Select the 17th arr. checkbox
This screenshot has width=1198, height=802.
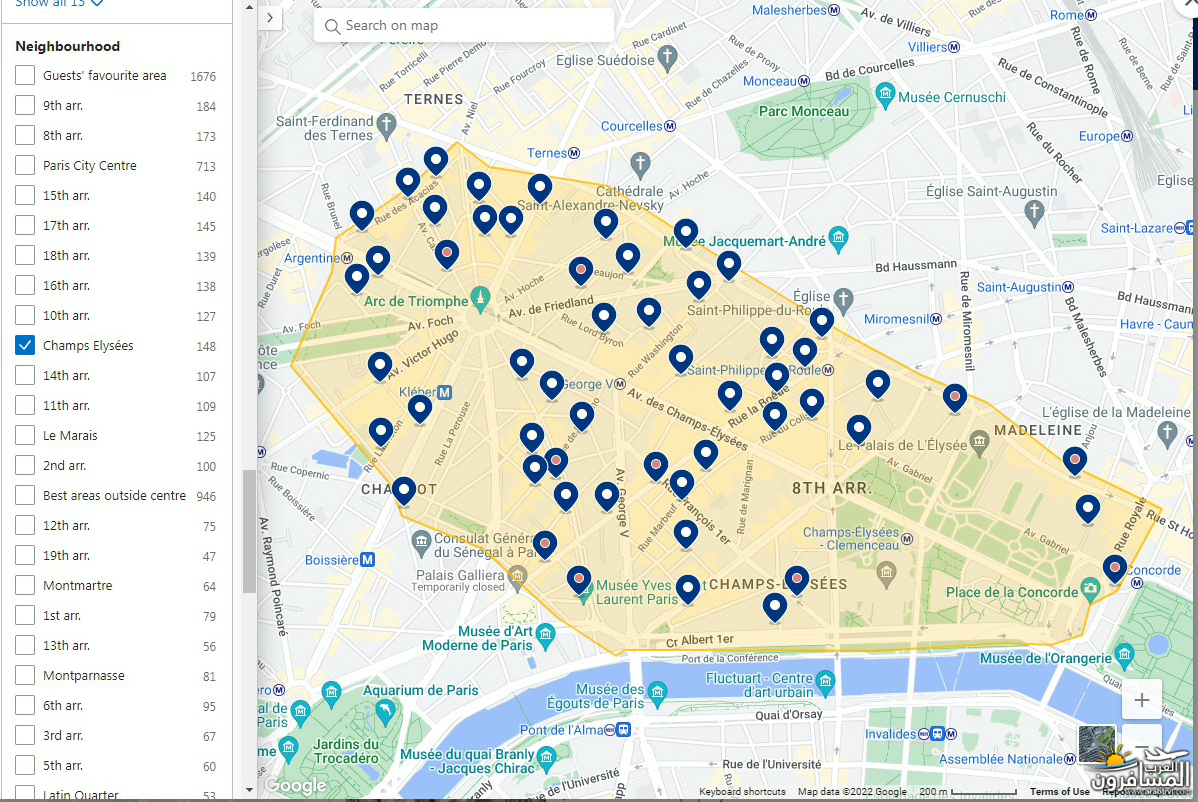(x=25, y=225)
